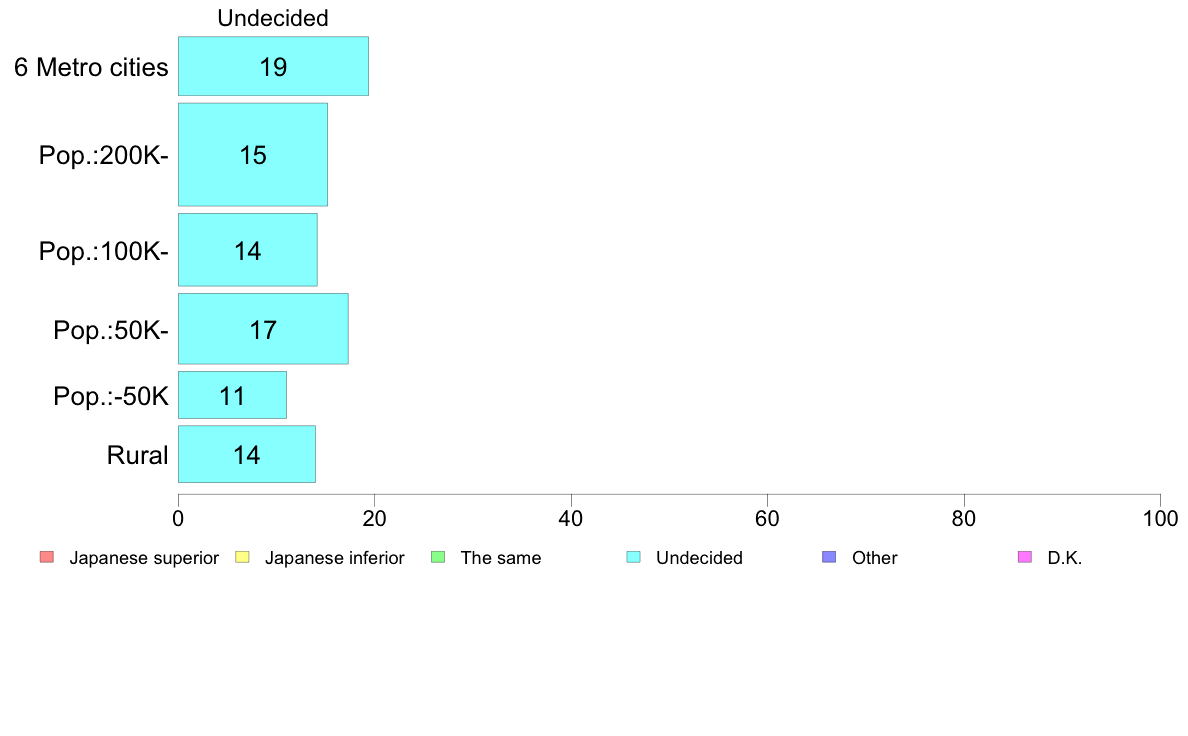This screenshot has height=736, width=1188.
Task: Click the cyan Undecided legend swatch
Action: pos(633,557)
